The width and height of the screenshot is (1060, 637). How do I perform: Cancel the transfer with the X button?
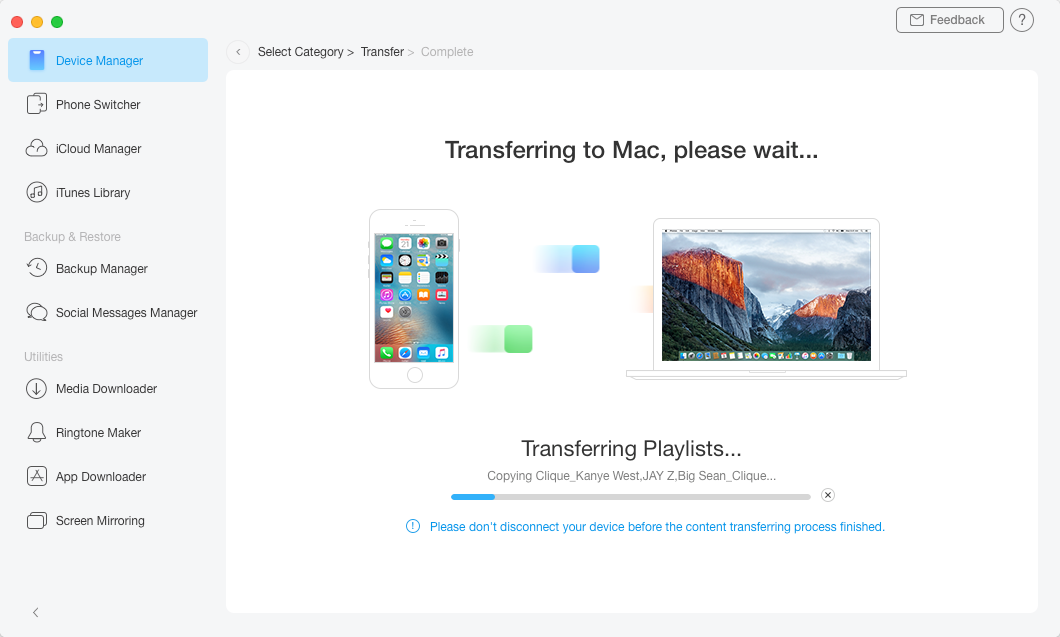click(x=828, y=495)
